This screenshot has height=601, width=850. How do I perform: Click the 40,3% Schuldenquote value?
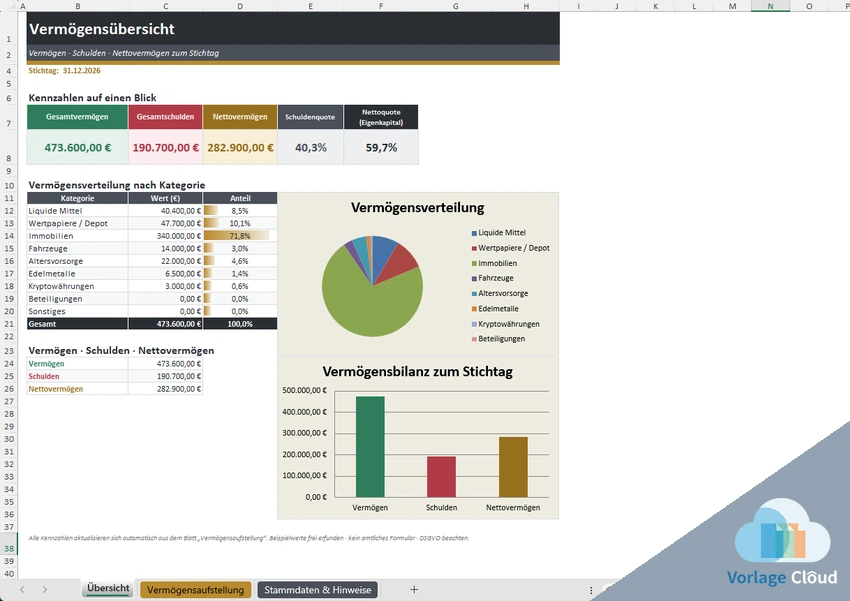[311, 147]
